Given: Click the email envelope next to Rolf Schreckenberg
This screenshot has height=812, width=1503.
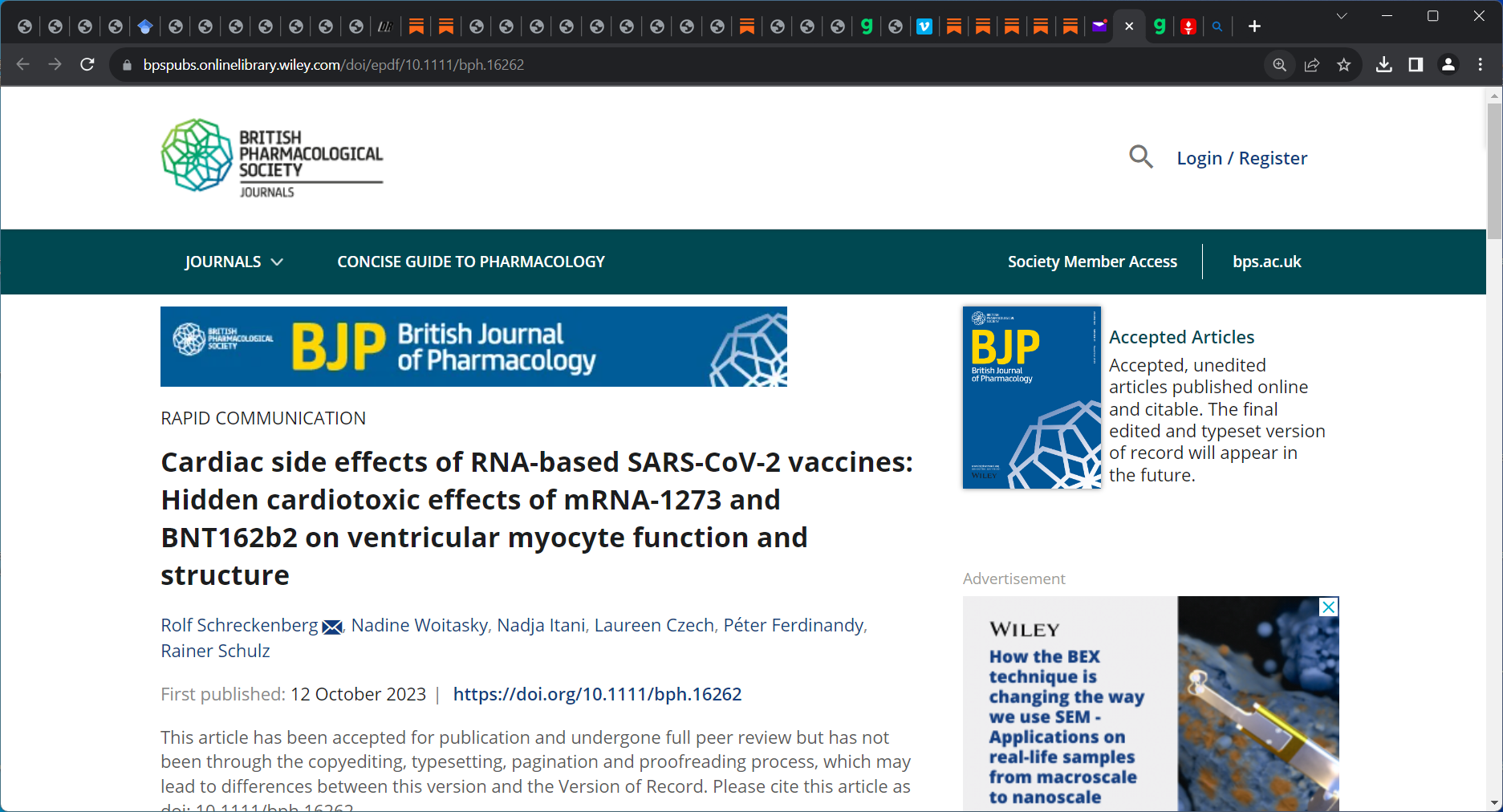Looking at the screenshot, I should tap(332, 627).
